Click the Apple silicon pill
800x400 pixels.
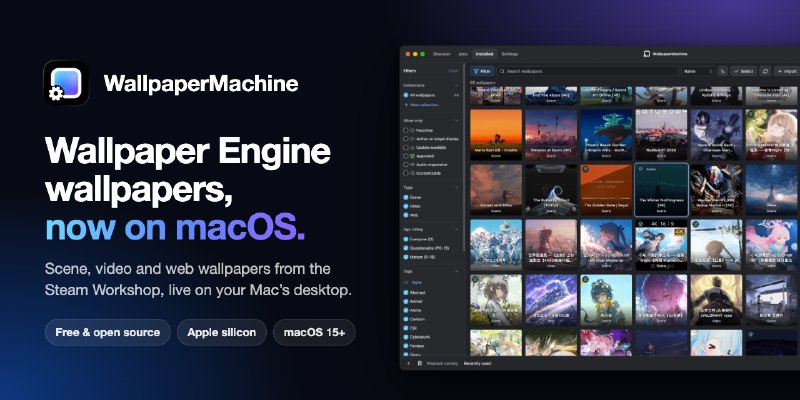(x=221, y=333)
